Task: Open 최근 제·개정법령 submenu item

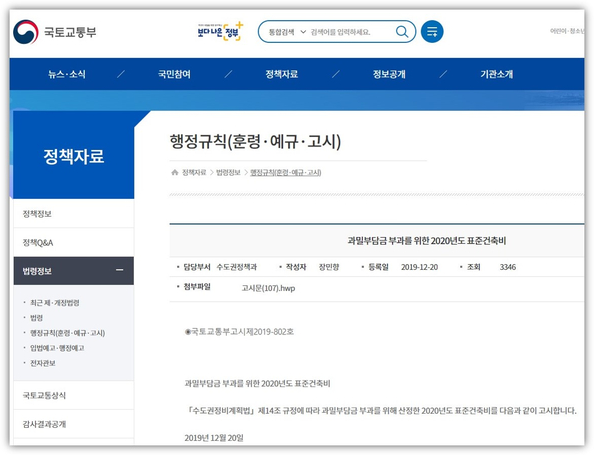Action: coord(55,303)
